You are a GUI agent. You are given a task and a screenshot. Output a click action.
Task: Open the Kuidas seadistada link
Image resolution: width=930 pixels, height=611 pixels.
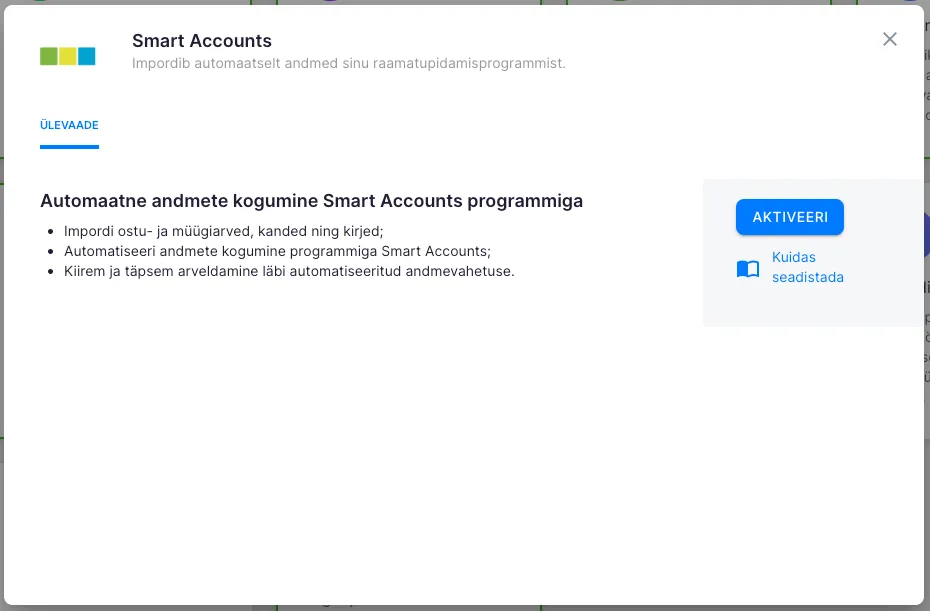807,267
